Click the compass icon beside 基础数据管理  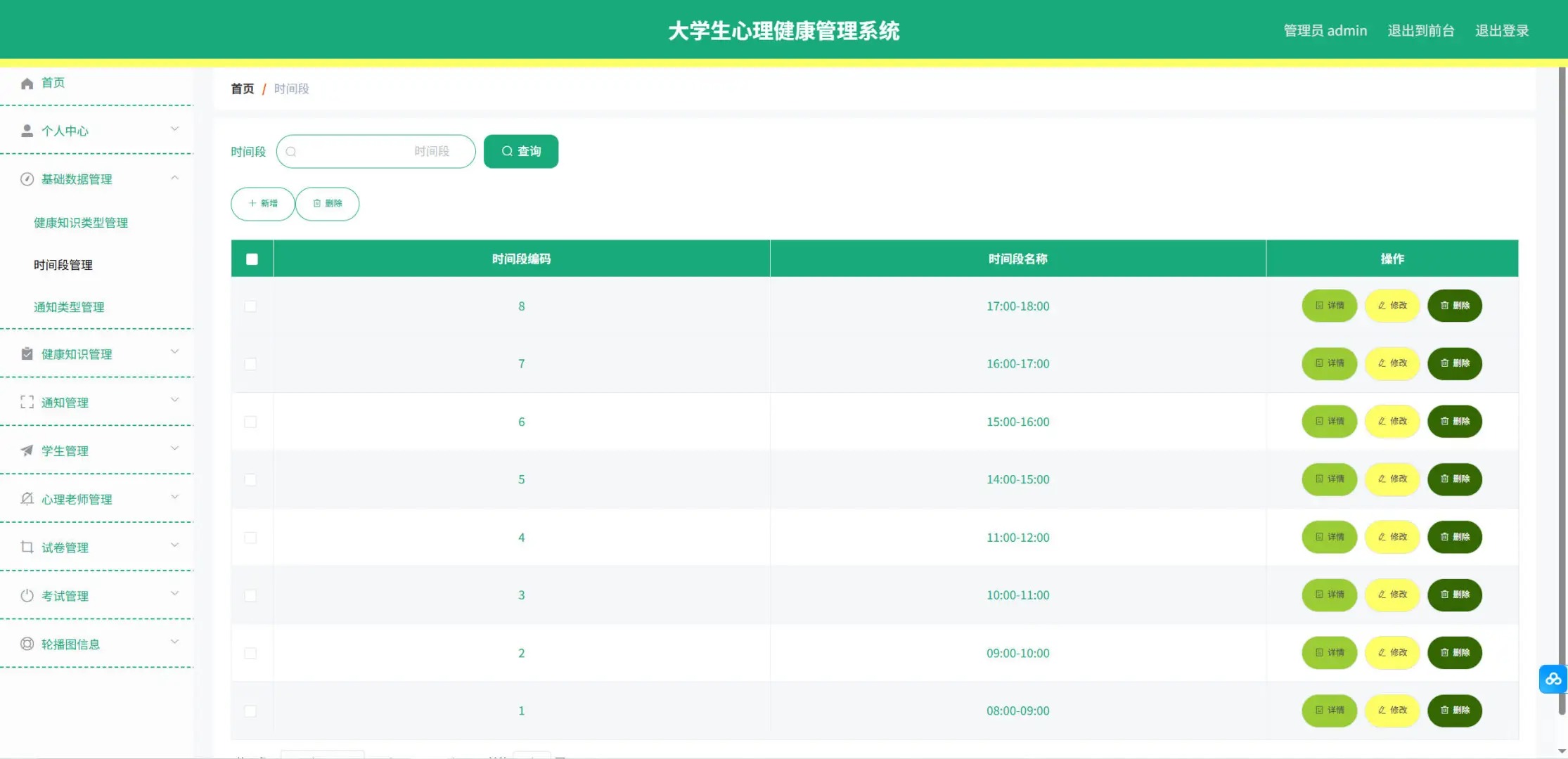pos(27,179)
